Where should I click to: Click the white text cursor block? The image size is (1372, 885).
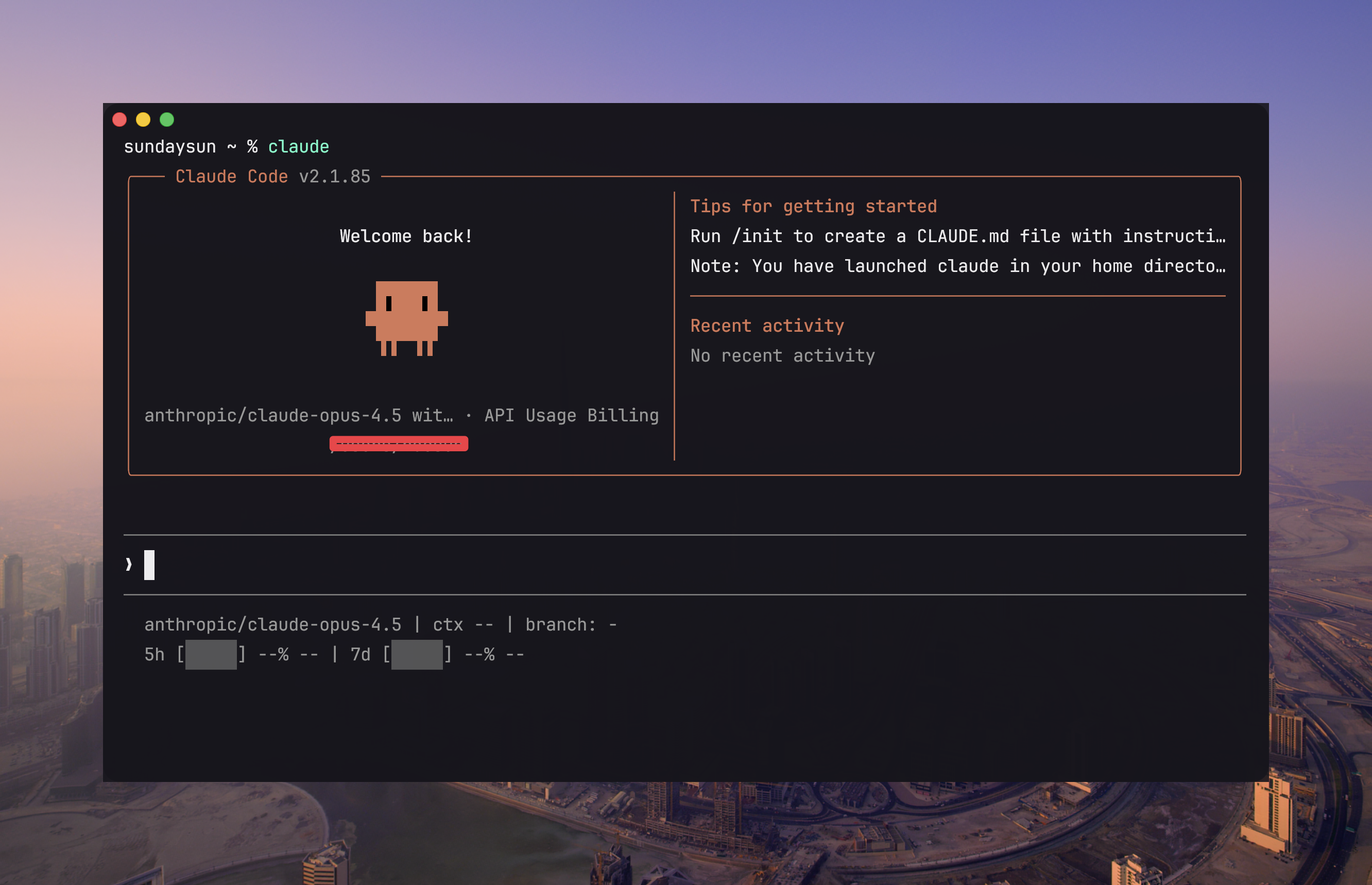point(149,565)
